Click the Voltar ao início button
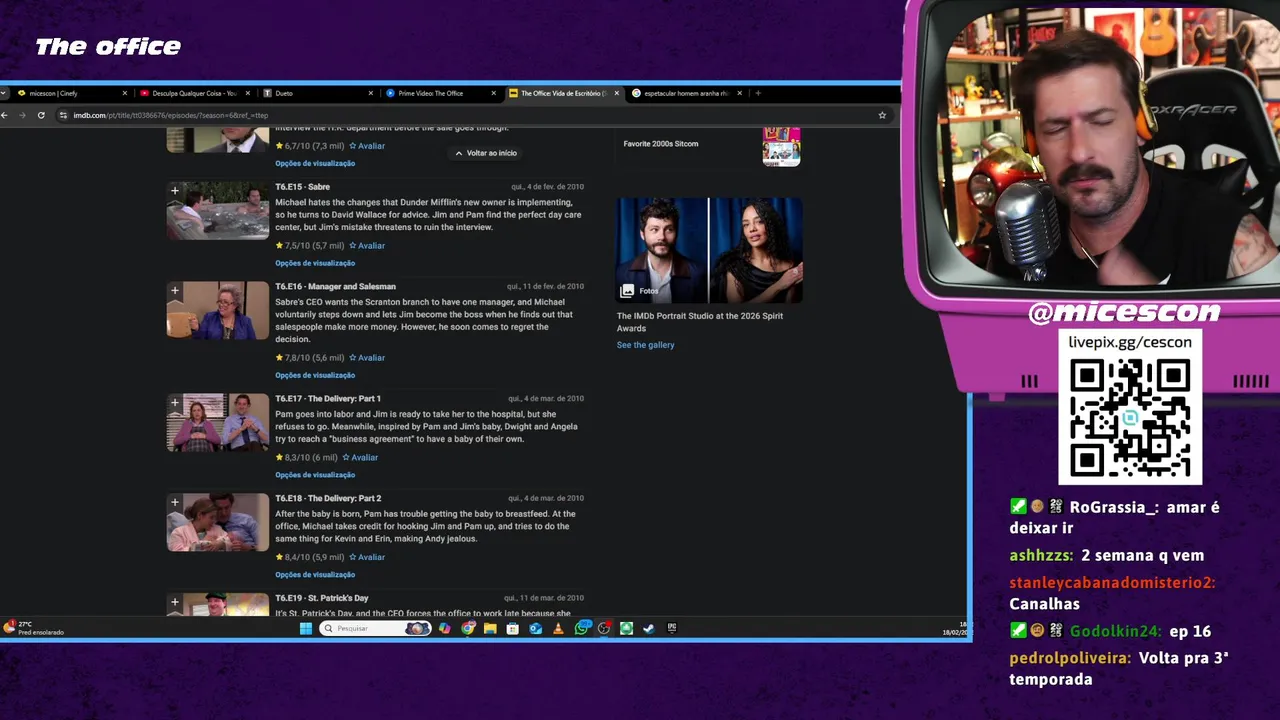Viewport: 1280px width, 720px height. click(486, 153)
